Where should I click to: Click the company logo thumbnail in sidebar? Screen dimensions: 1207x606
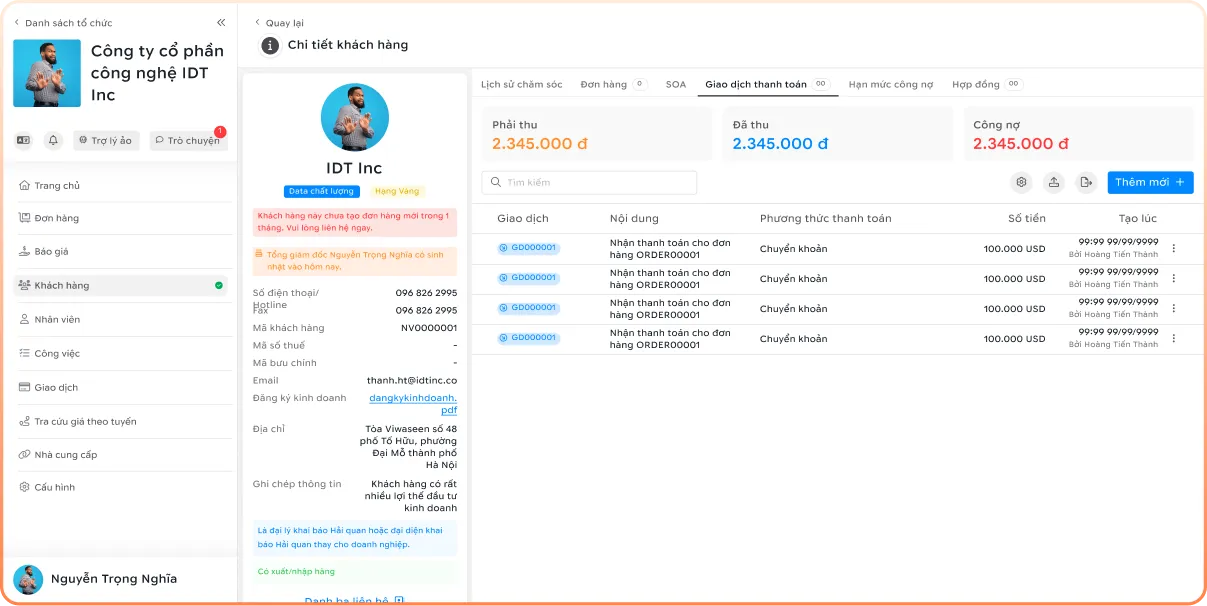[47, 73]
